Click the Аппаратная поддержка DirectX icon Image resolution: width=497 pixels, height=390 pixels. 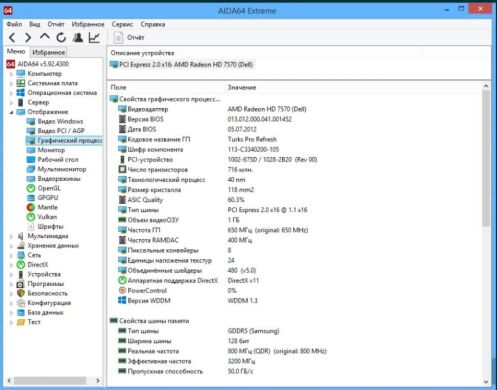coord(122,280)
